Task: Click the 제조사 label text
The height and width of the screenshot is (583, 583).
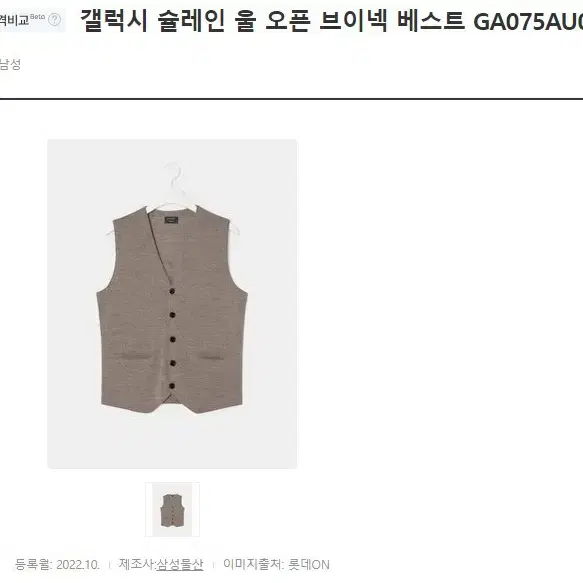Action: [136, 564]
